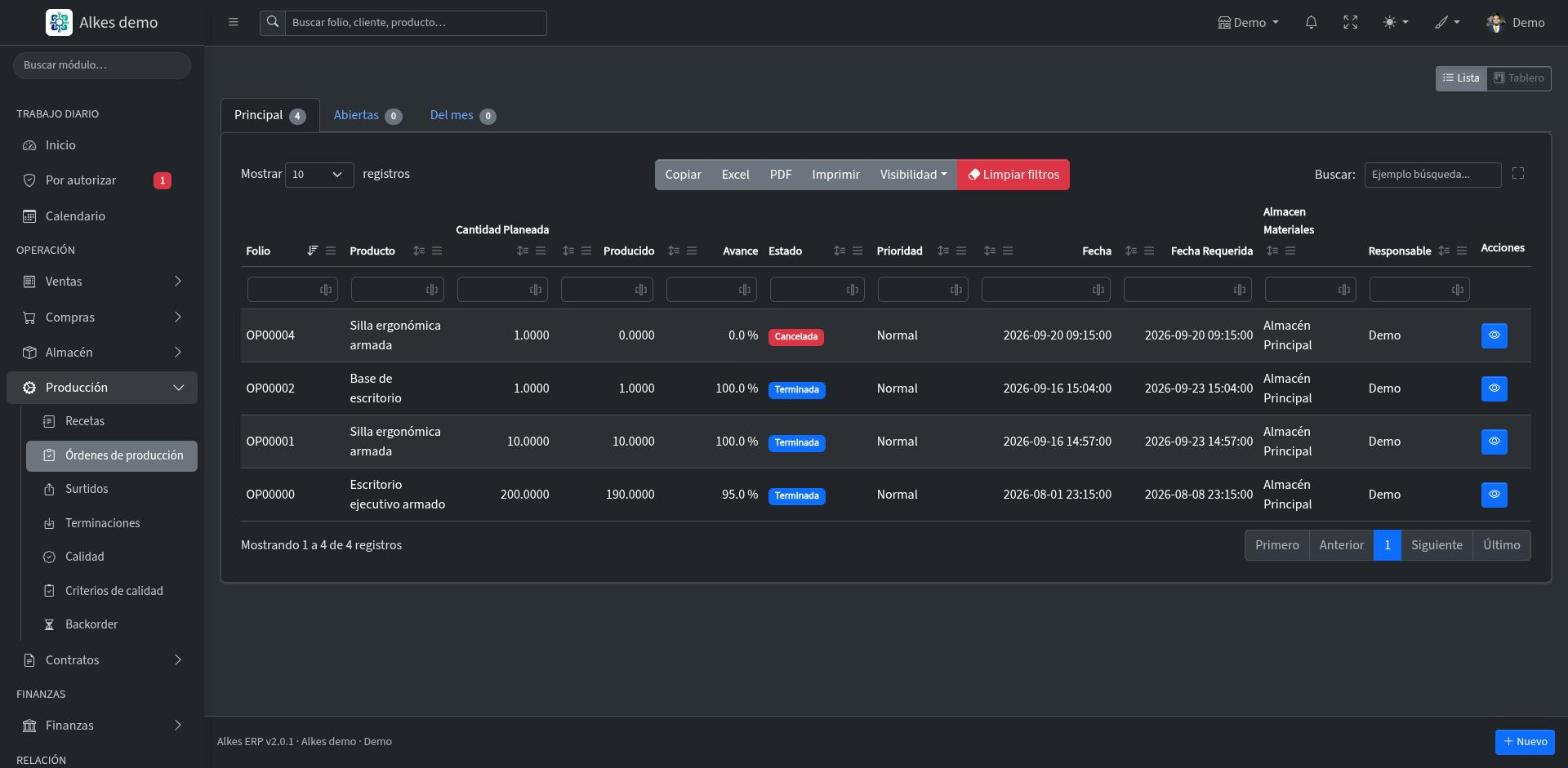Open the Visibilidad dropdown

click(x=913, y=174)
